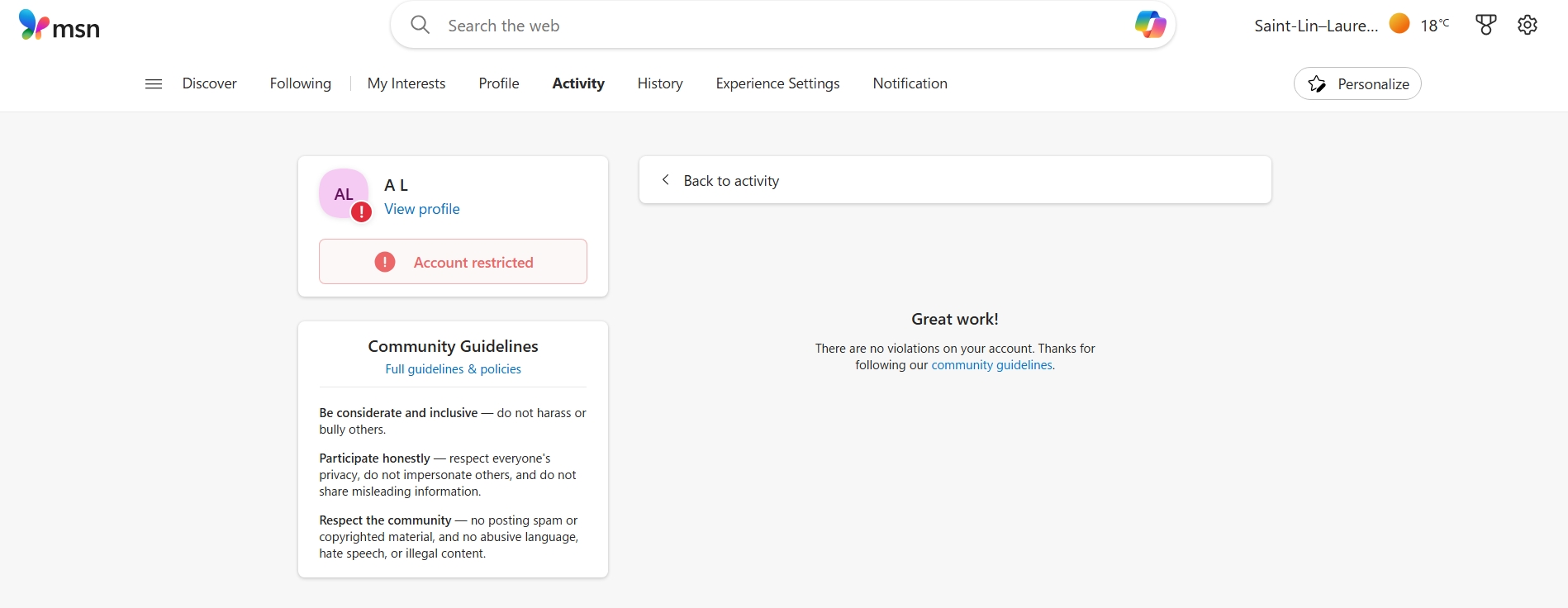
Task: Click the search magnifier icon
Action: pyautogui.click(x=420, y=25)
